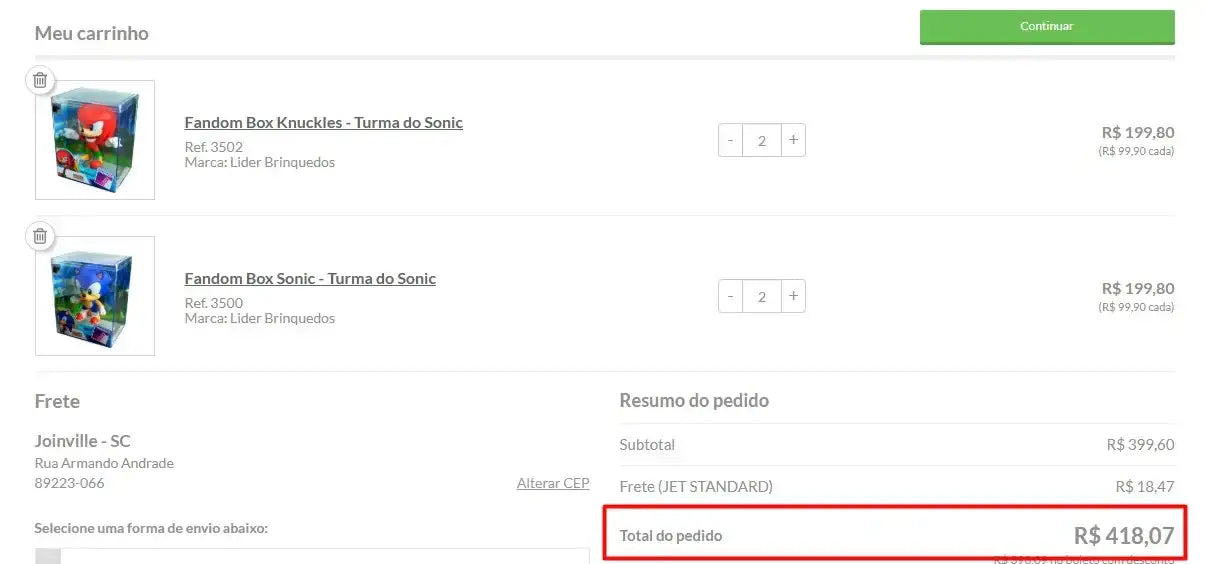Select the Frete (JET STANDARD) label
The width and height of the screenshot is (1206, 564).
click(x=696, y=487)
